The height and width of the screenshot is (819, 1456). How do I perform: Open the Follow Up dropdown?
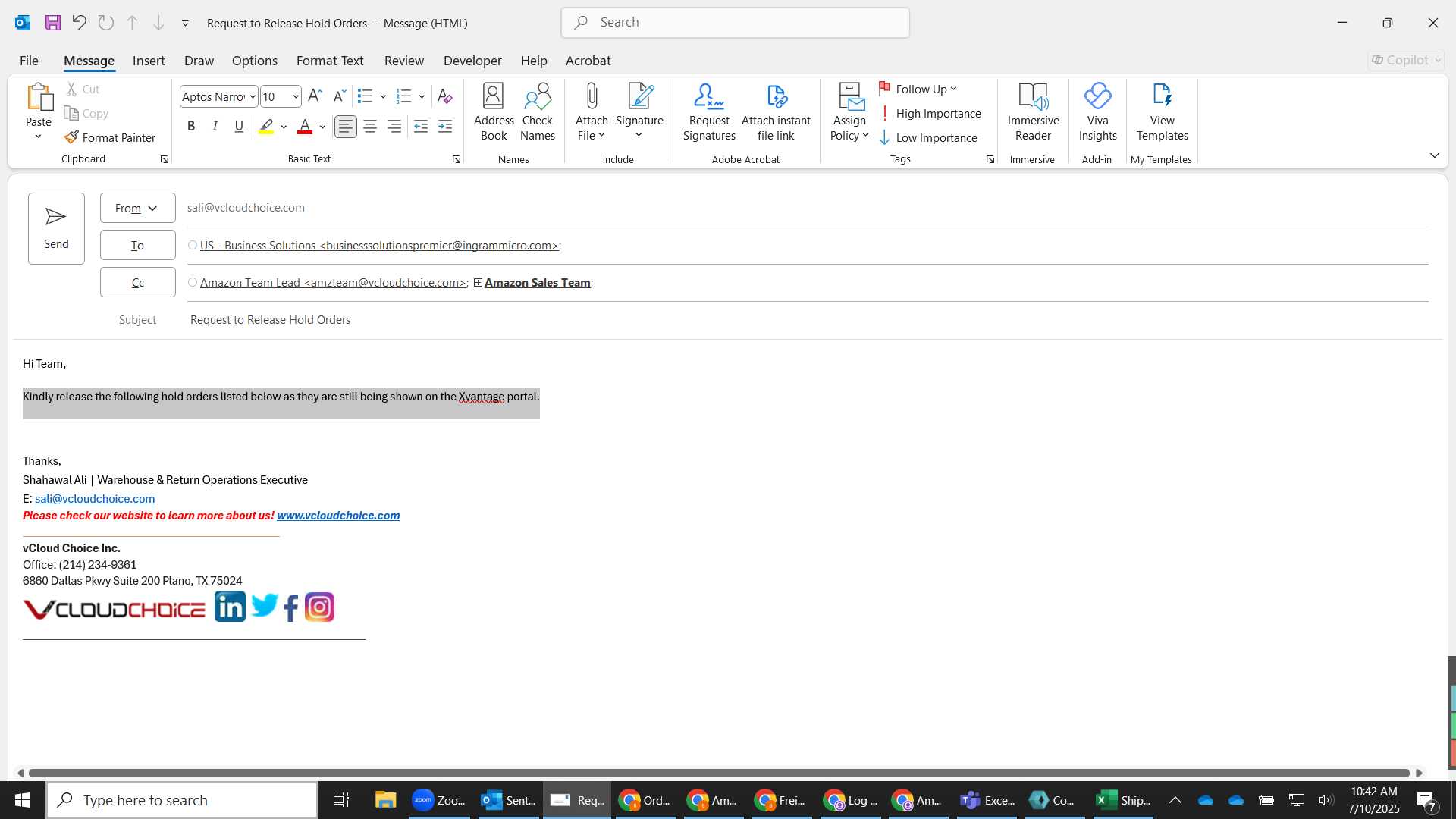[918, 89]
